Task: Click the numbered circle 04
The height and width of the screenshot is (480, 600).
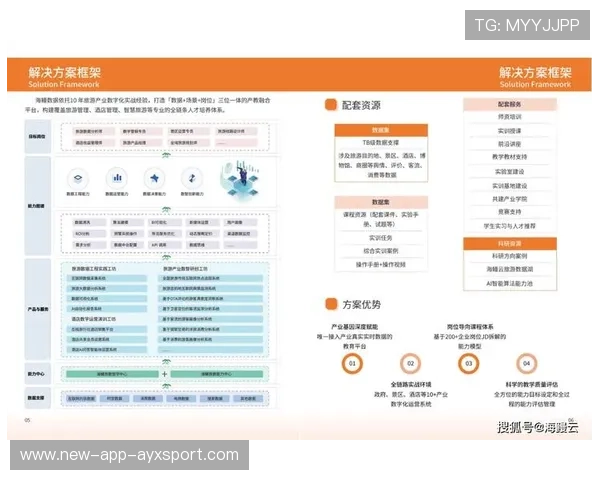Action: (527, 363)
